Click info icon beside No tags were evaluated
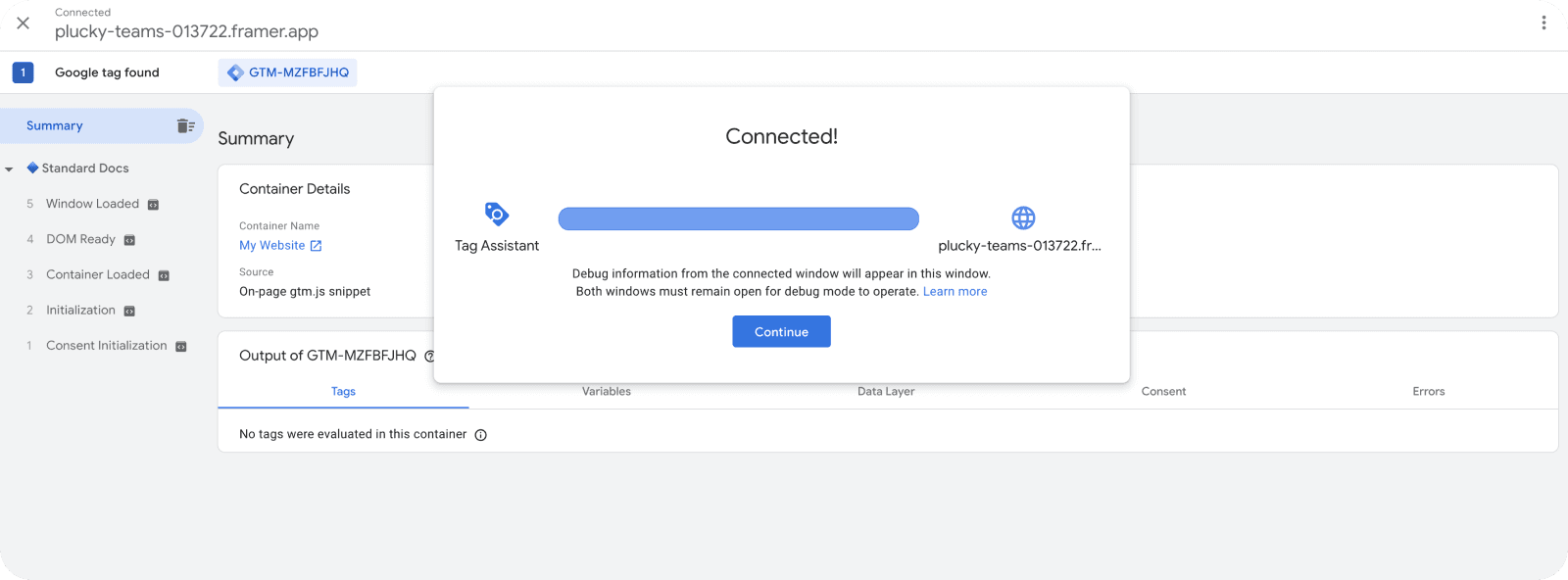The image size is (1568, 580). (x=480, y=435)
